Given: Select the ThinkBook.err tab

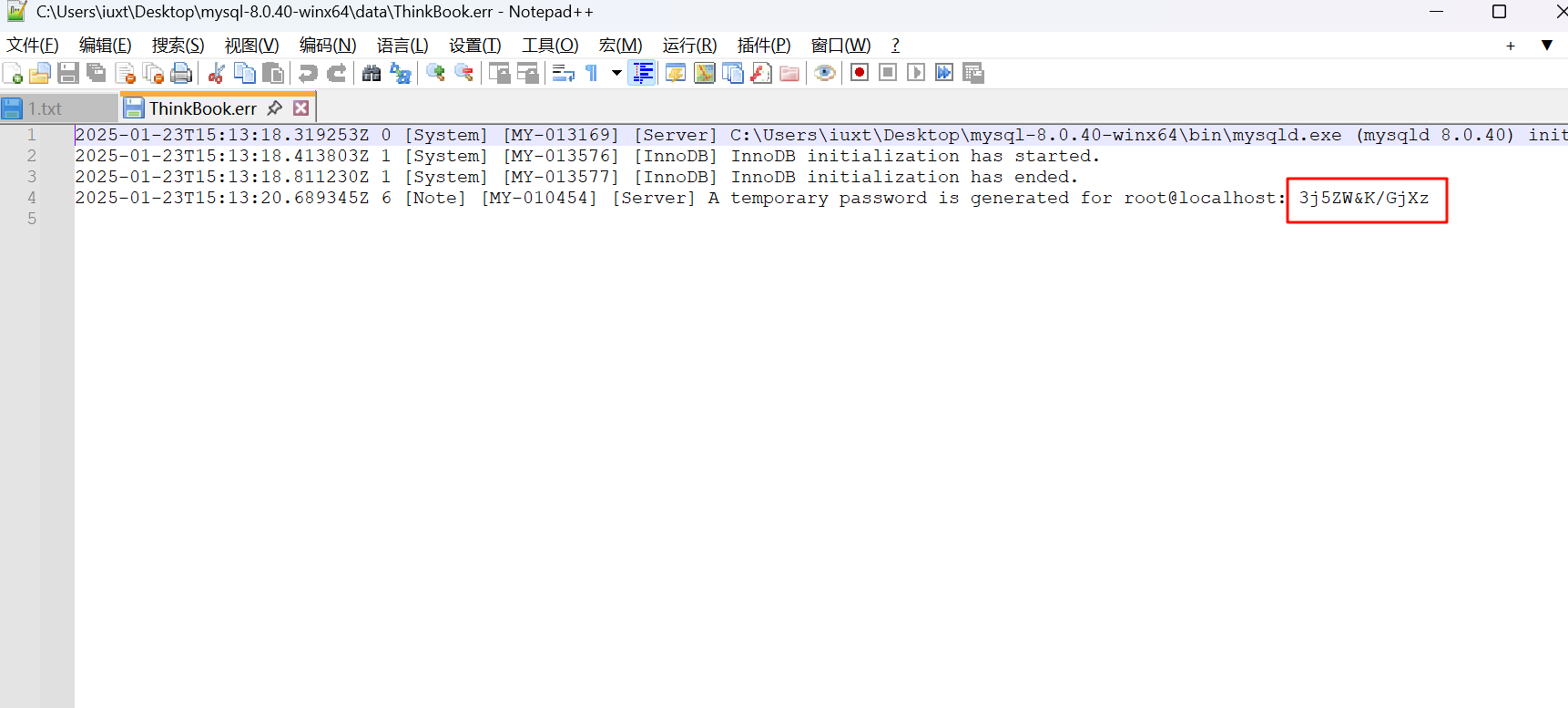Looking at the screenshot, I should click(202, 108).
